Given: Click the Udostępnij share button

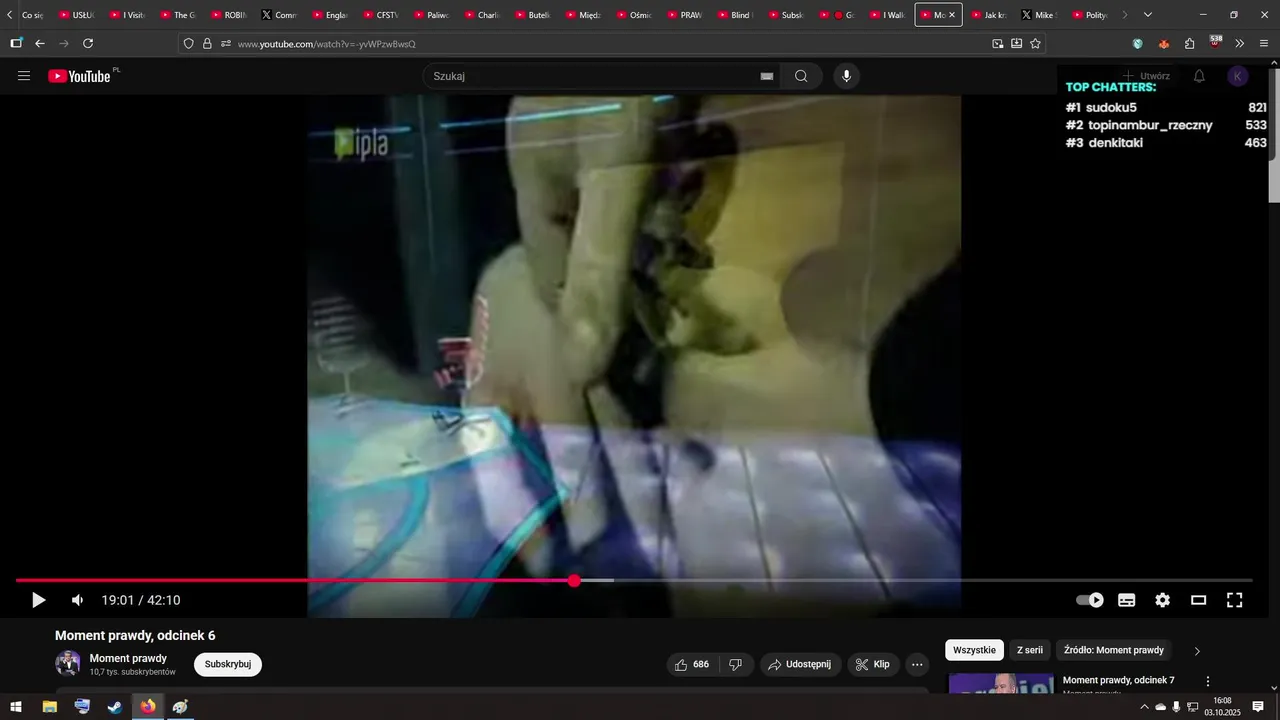Looking at the screenshot, I should pyautogui.click(x=800, y=664).
